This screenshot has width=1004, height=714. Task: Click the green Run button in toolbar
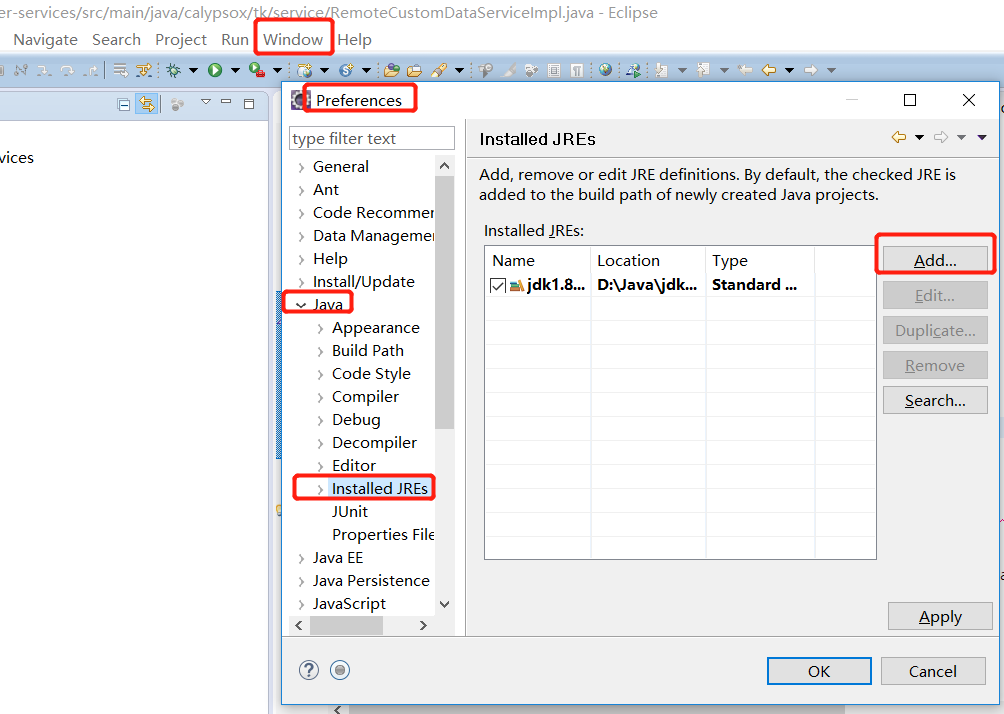pyautogui.click(x=215, y=70)
